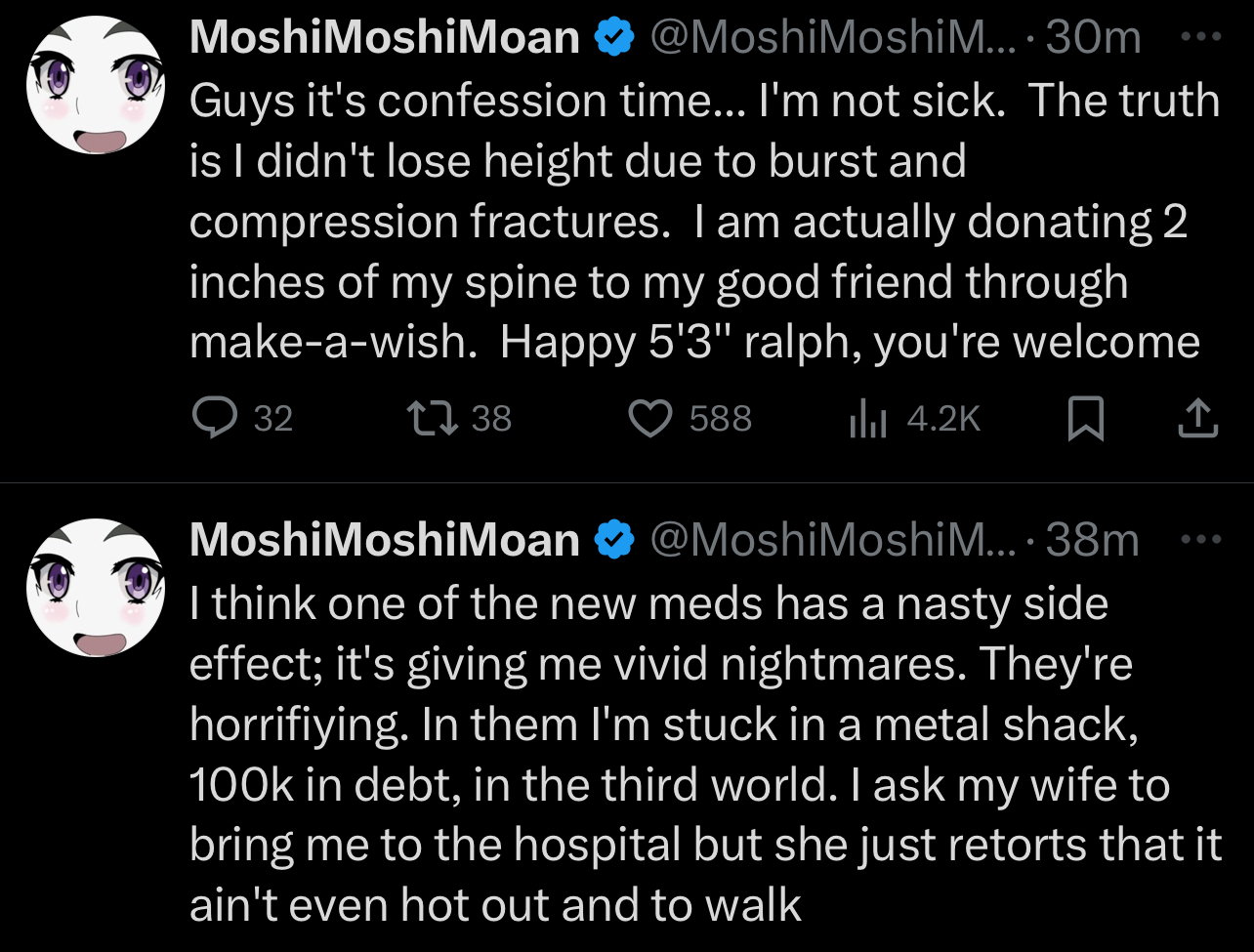Open the tweet about vivid nightmares
This screenshot has height=952, width=1254.
[x=704, y=755]
